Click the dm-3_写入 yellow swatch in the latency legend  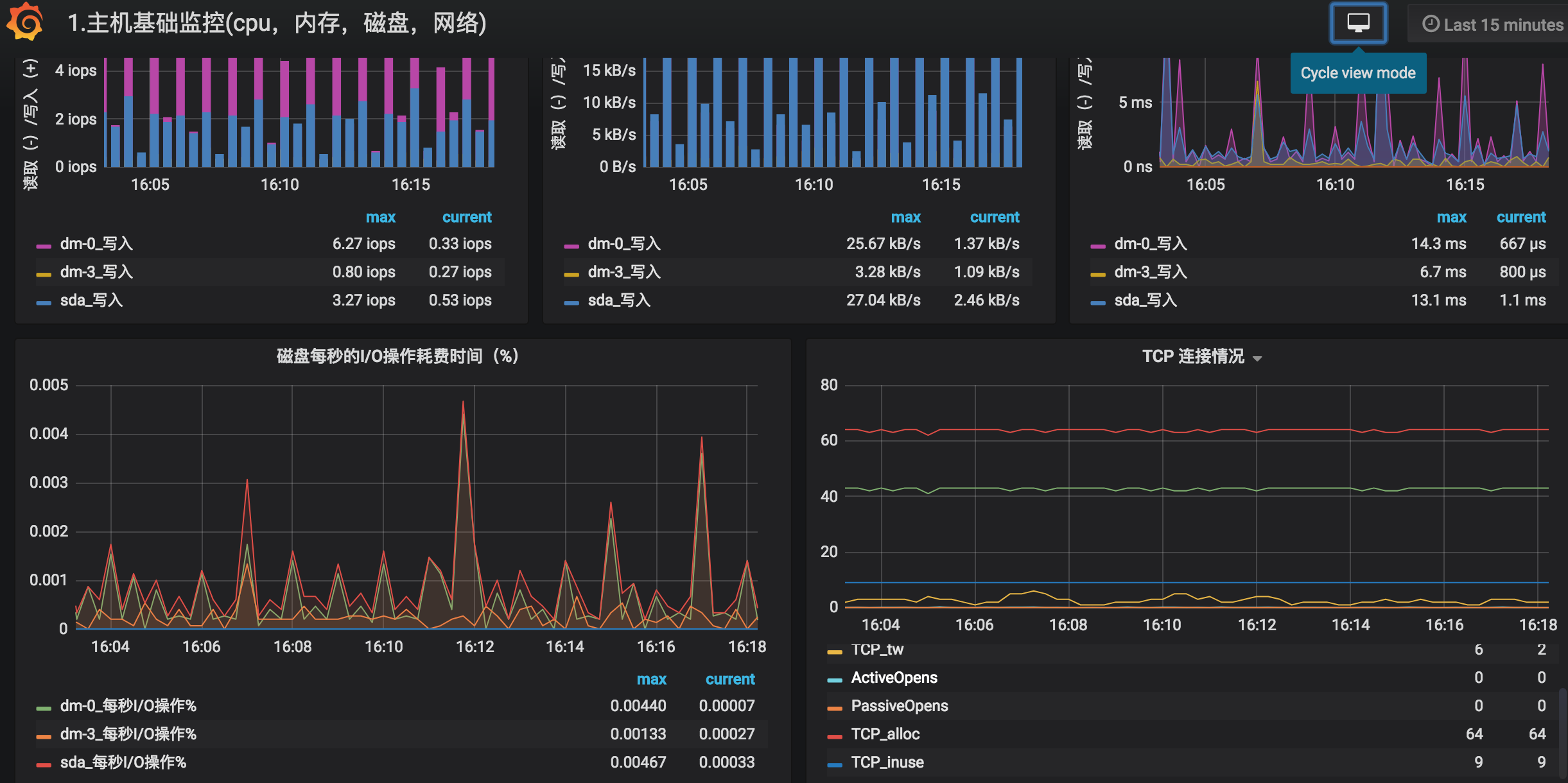(x=1098, y=274)
